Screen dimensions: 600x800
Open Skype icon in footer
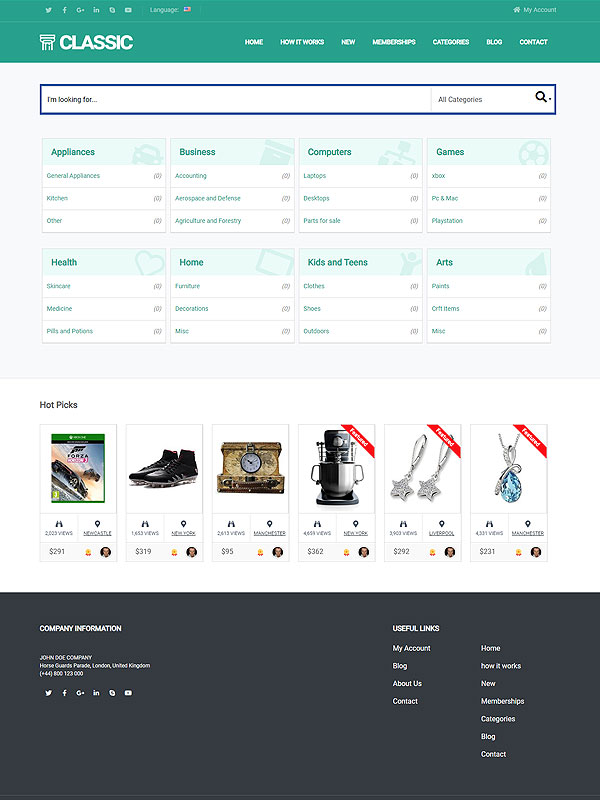(x=112, y=693)
